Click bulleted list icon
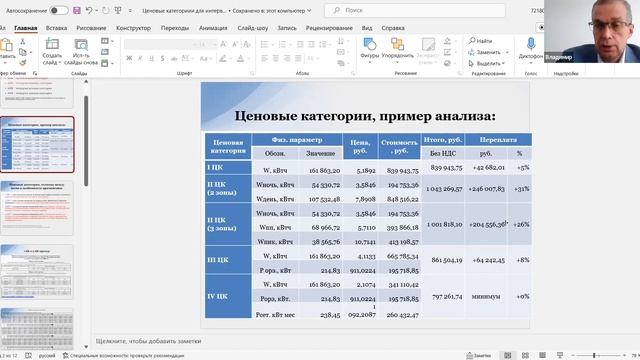640x360 pixels. tap(264, 44)
